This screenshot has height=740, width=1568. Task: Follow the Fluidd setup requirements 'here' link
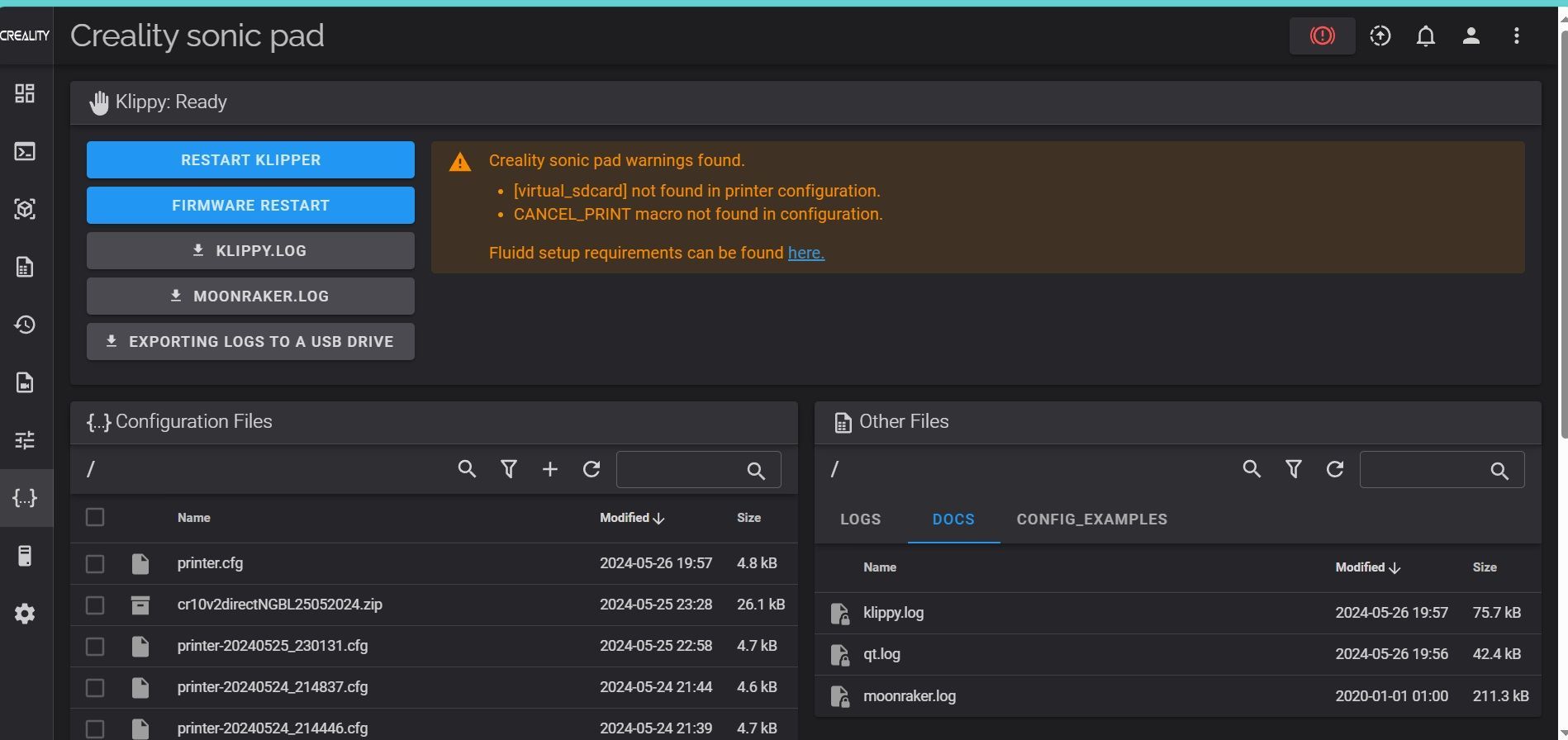(805, 253)
